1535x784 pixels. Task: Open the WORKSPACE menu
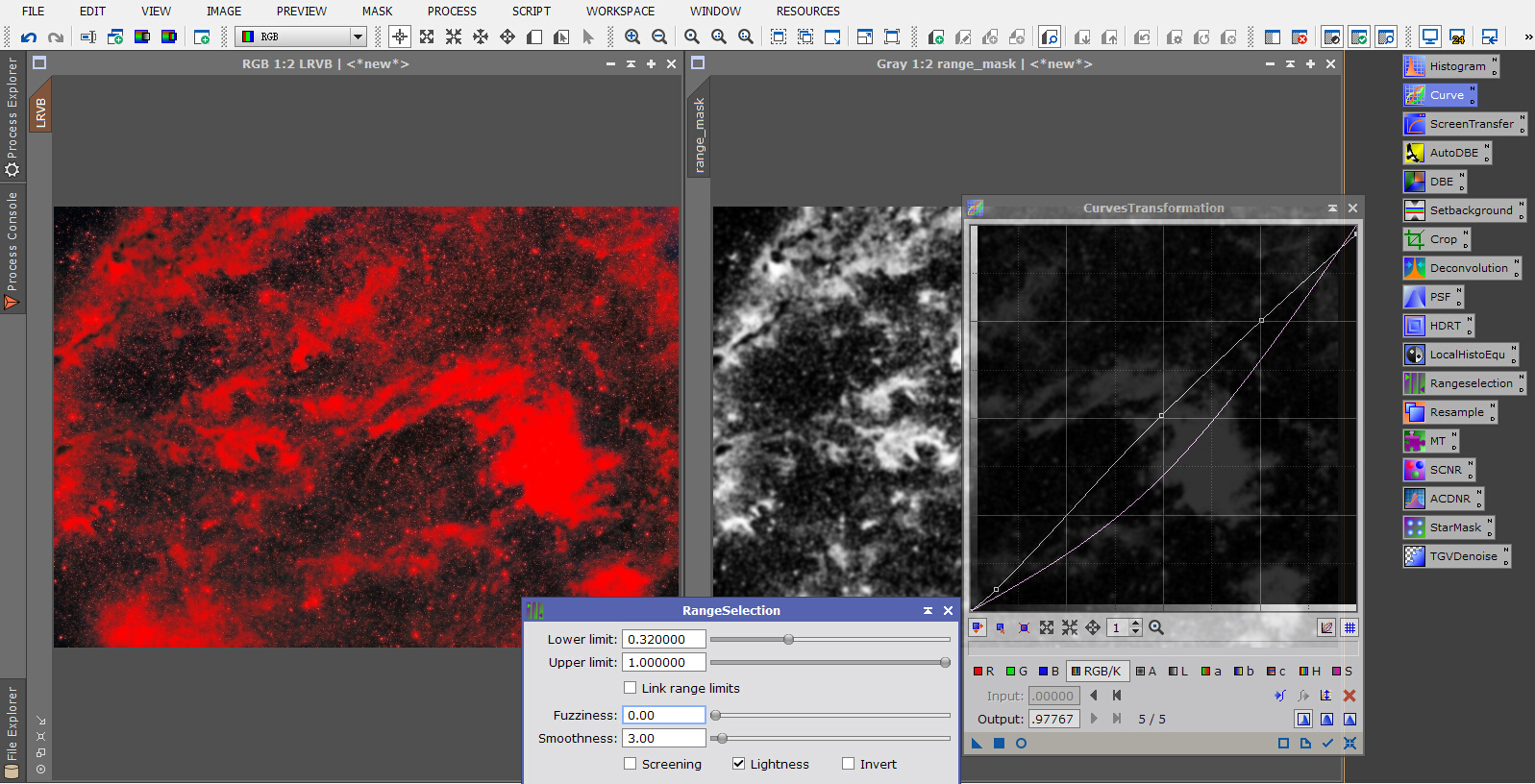point(620,11)
